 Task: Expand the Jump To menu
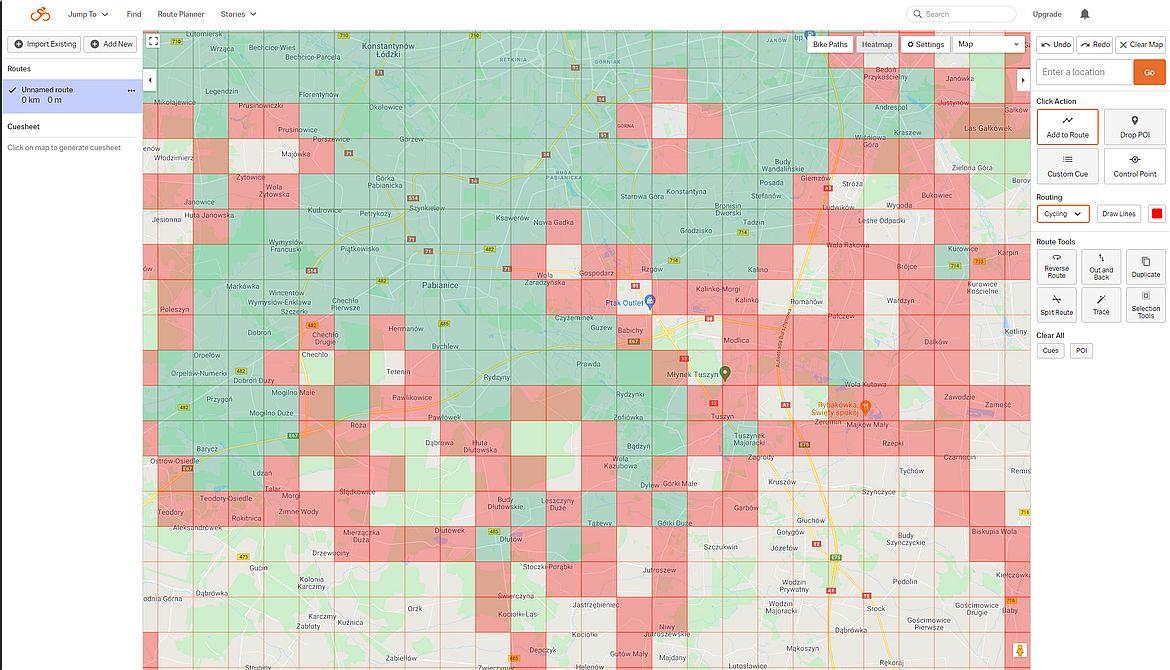(88, 14)
